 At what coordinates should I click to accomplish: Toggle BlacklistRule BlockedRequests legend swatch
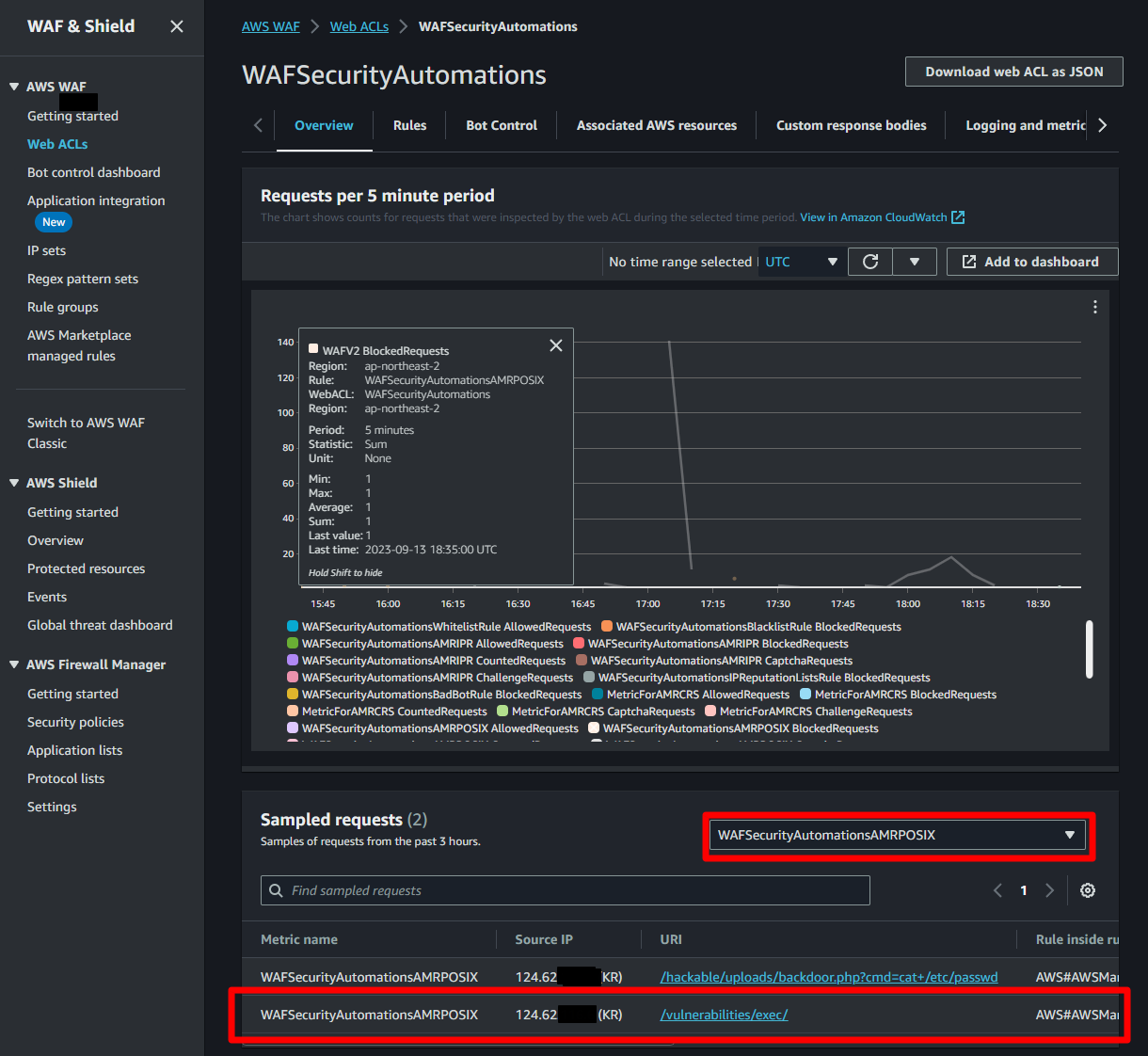607,626
